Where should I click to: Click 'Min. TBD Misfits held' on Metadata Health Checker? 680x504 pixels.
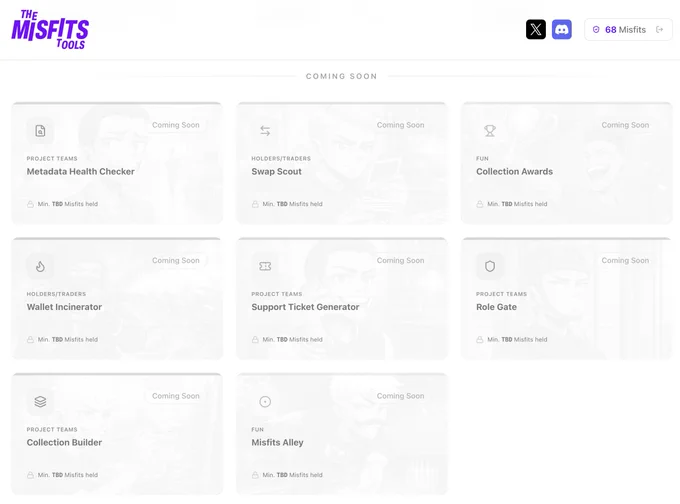point(68,204)
